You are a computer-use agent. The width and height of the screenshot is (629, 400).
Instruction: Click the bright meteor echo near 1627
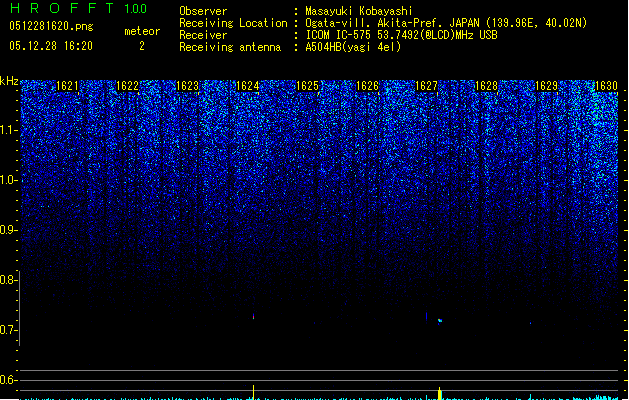[x=440, y=320]
